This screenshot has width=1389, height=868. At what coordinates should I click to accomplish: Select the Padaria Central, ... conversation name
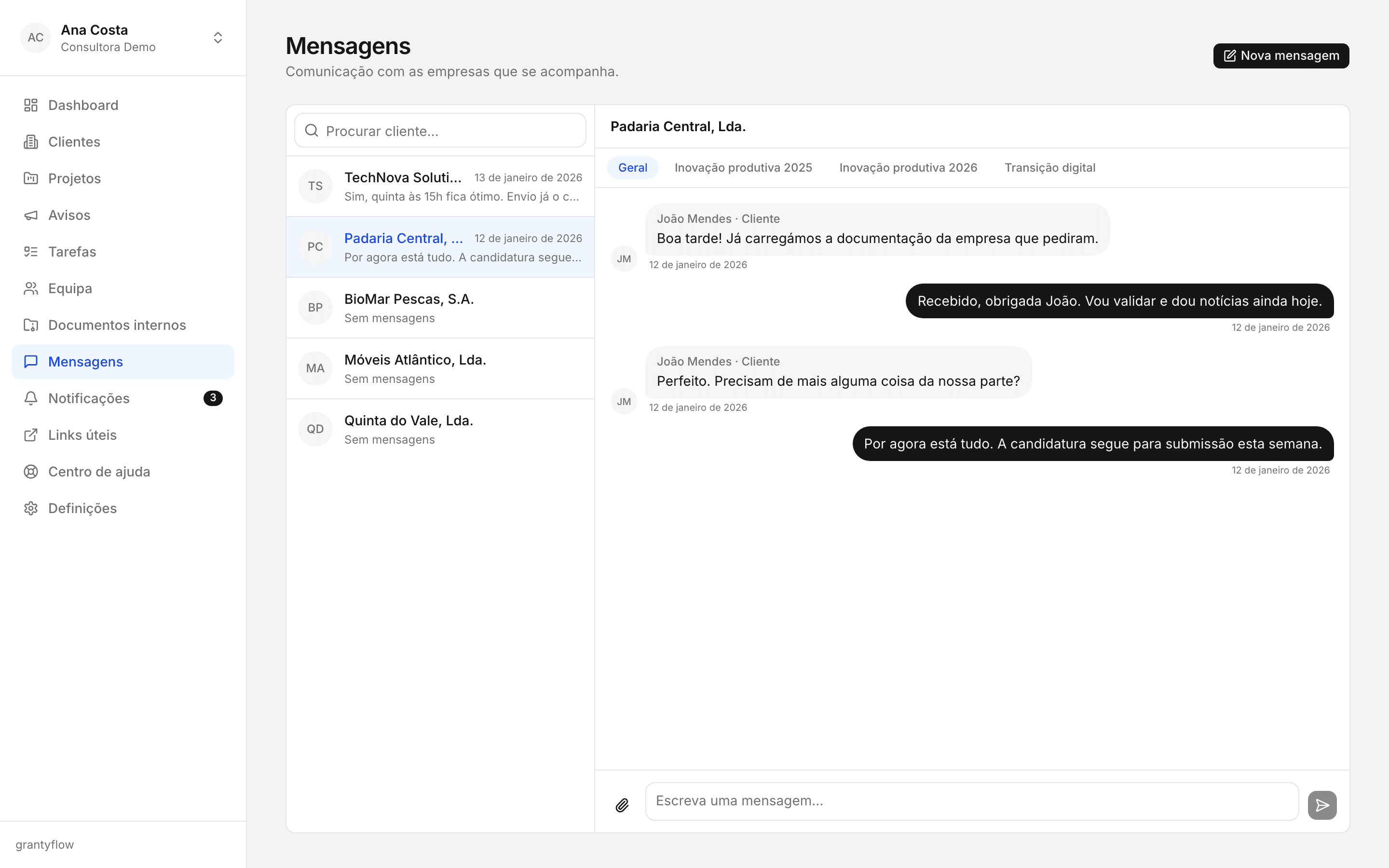click(404, 238)
